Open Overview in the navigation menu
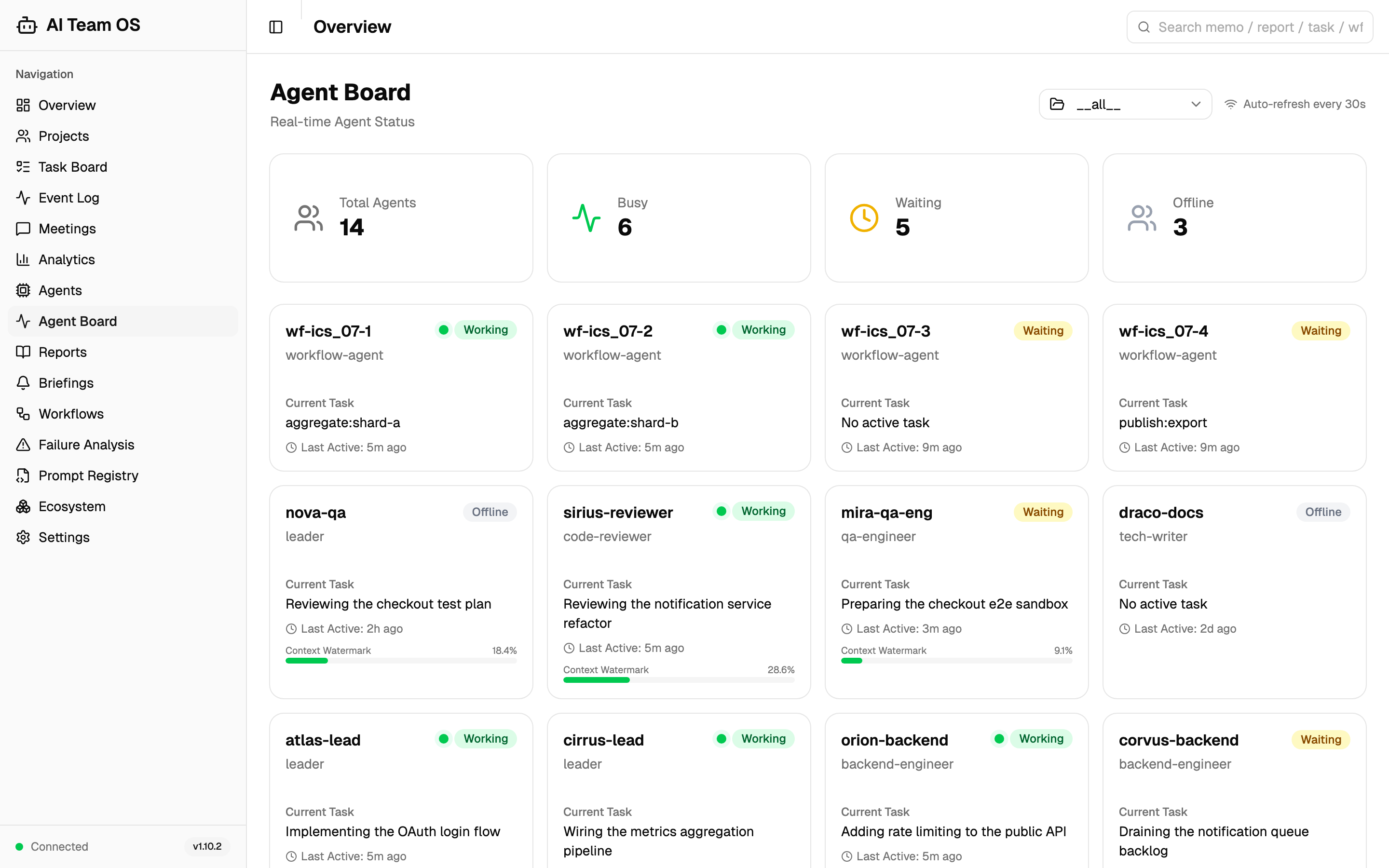 (123, 105)
